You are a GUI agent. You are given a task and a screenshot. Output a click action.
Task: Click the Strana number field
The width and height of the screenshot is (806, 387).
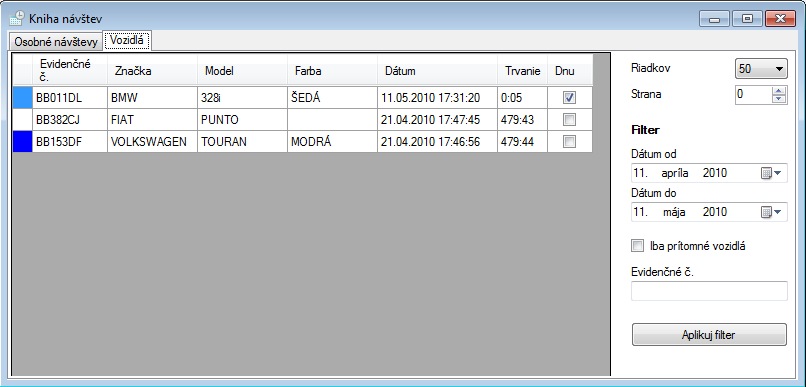tap(754, 95)
